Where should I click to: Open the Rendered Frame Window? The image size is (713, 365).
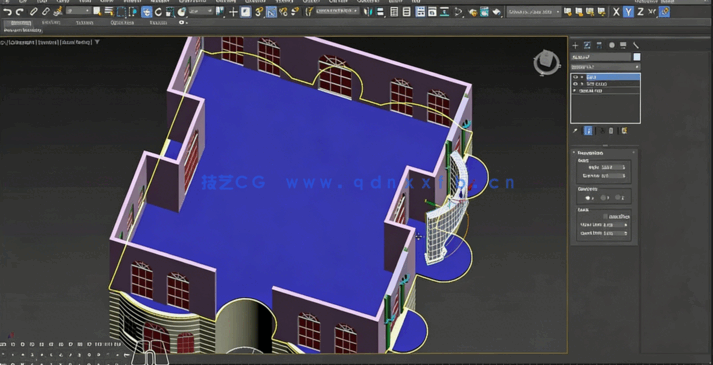[484, 12]
